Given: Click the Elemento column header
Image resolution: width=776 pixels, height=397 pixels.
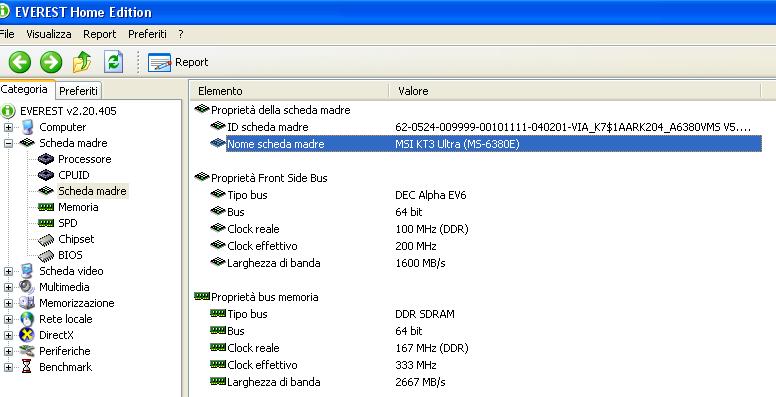Looking at the screenshot, I should click(290, 91).
